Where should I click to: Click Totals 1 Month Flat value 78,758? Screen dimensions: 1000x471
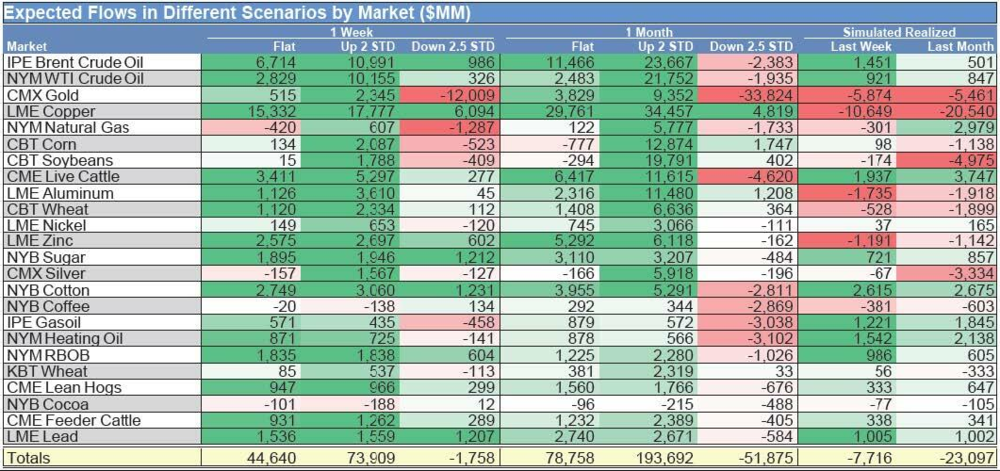pyautogui.click(x=570, y=458)
